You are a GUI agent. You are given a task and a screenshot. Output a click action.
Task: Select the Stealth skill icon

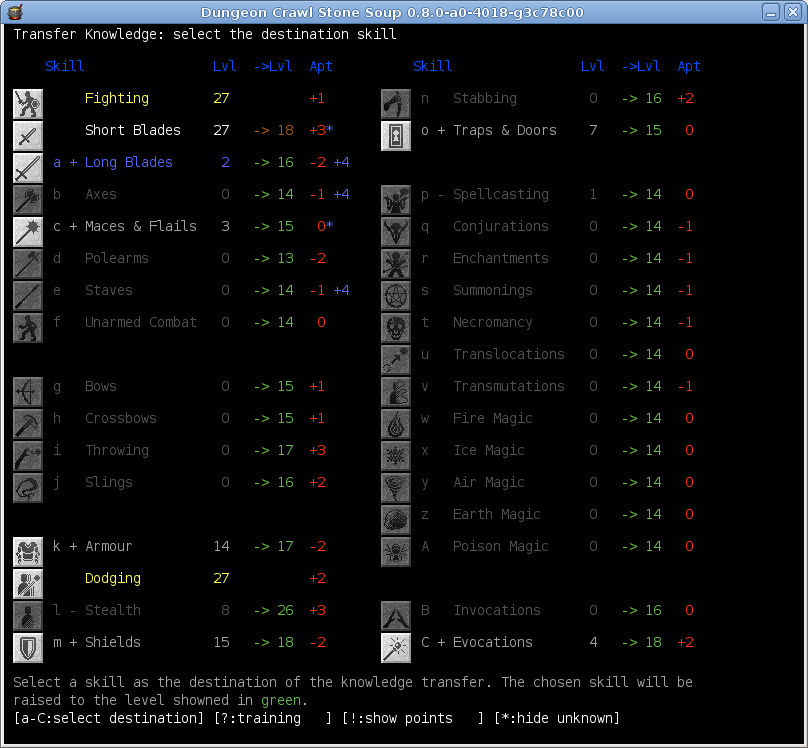(28, 615)
